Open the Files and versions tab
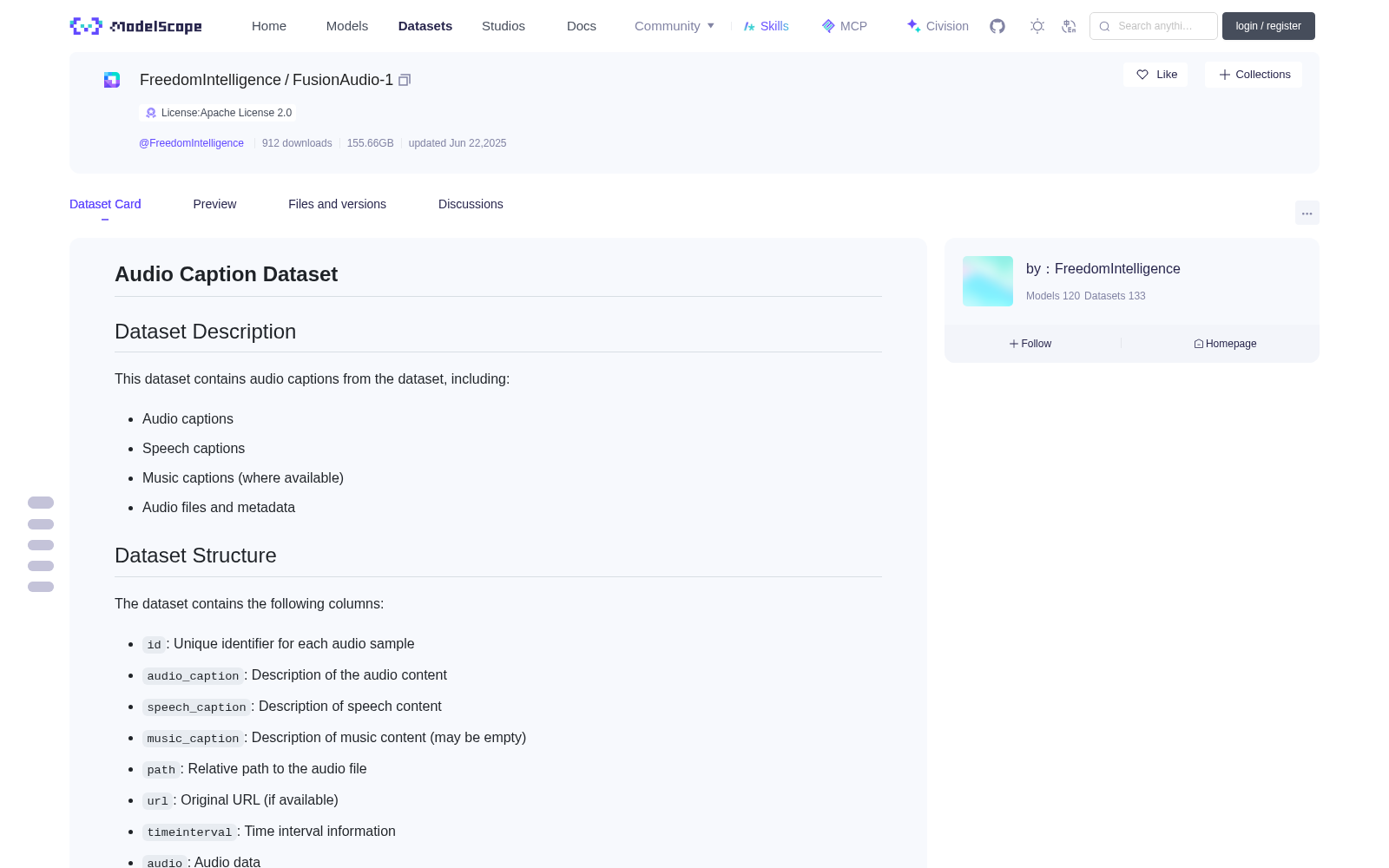 point(337,204)
